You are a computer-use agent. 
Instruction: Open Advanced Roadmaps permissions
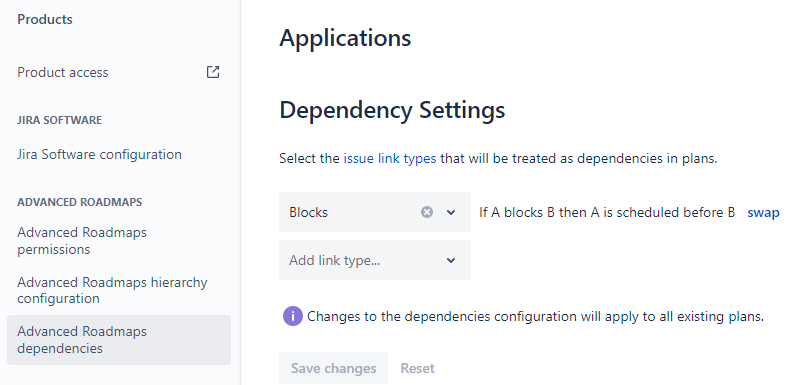click(82, 241)
